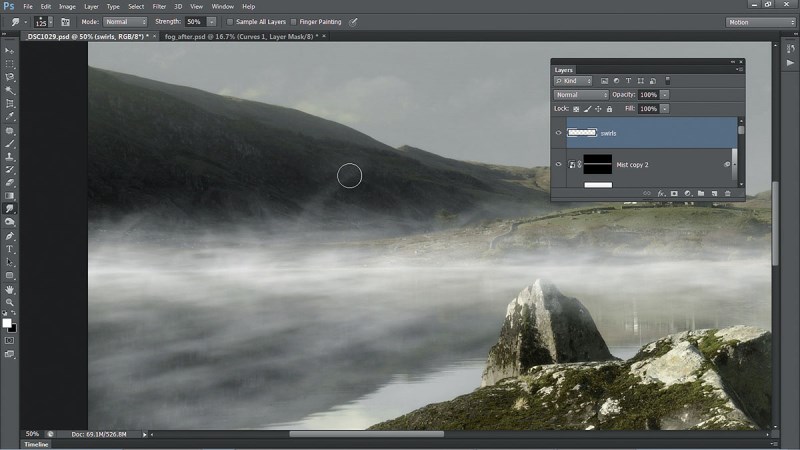The image size is (800, 450).
Task: Click the Opacity value field
Action: [648, 95]
